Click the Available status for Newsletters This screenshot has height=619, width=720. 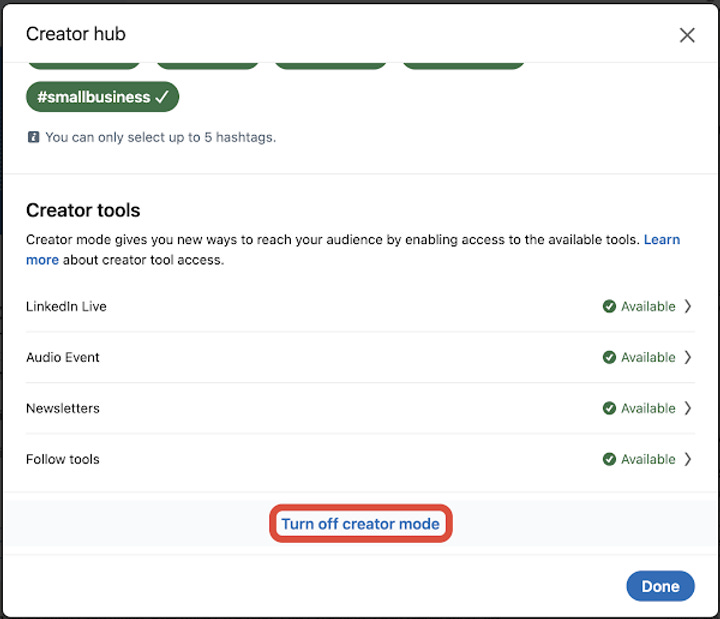(x=648, y=408)
